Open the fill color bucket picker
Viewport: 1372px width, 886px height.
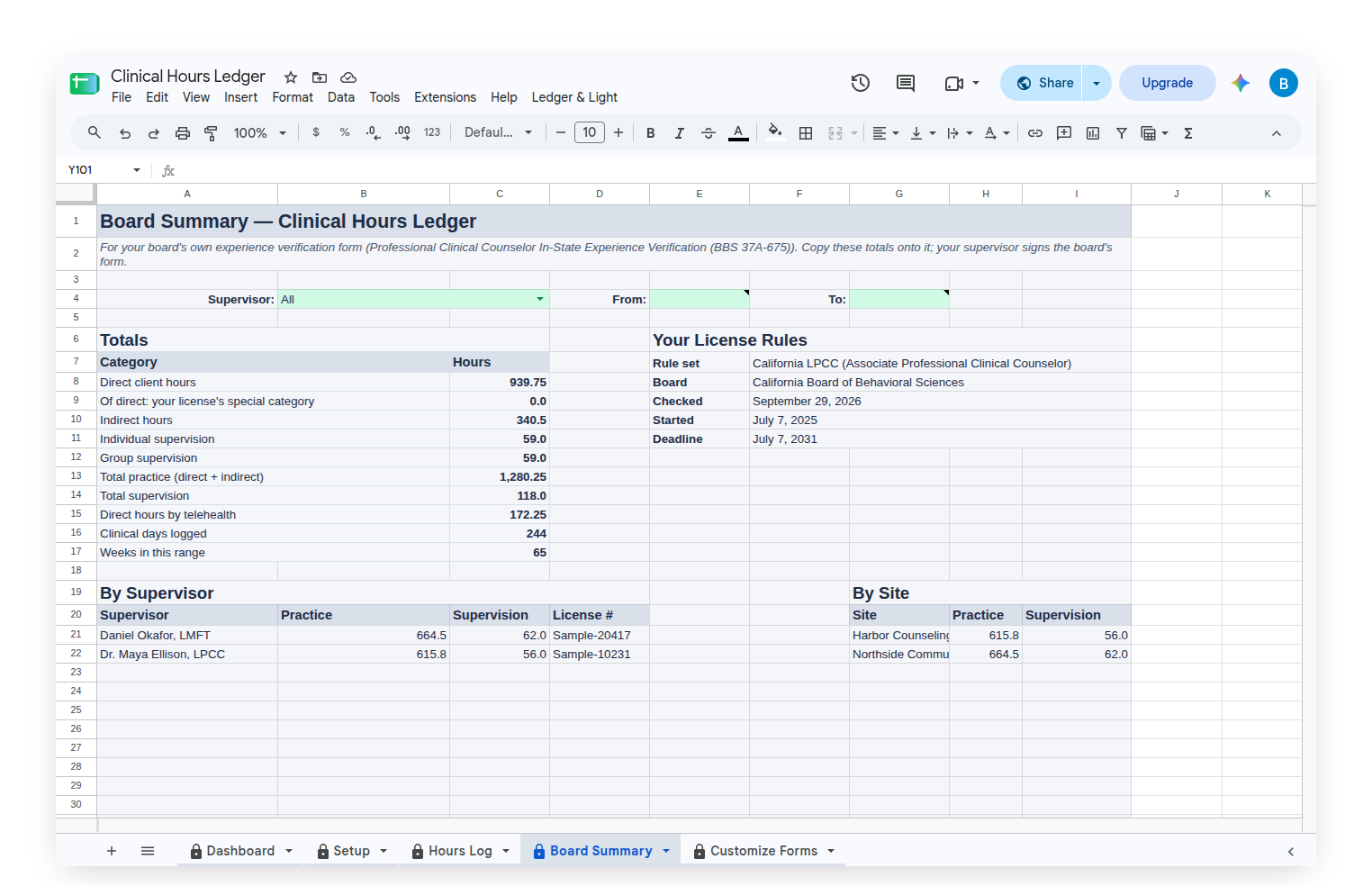(x=774, y=132)
